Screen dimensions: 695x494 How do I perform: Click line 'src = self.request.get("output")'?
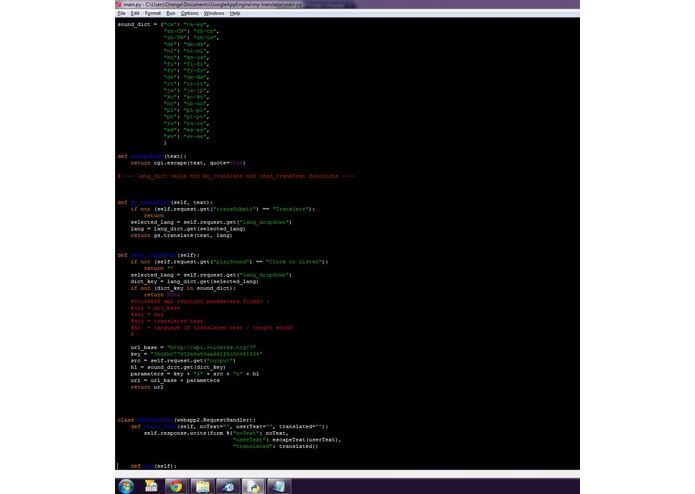tap(183, 361)
